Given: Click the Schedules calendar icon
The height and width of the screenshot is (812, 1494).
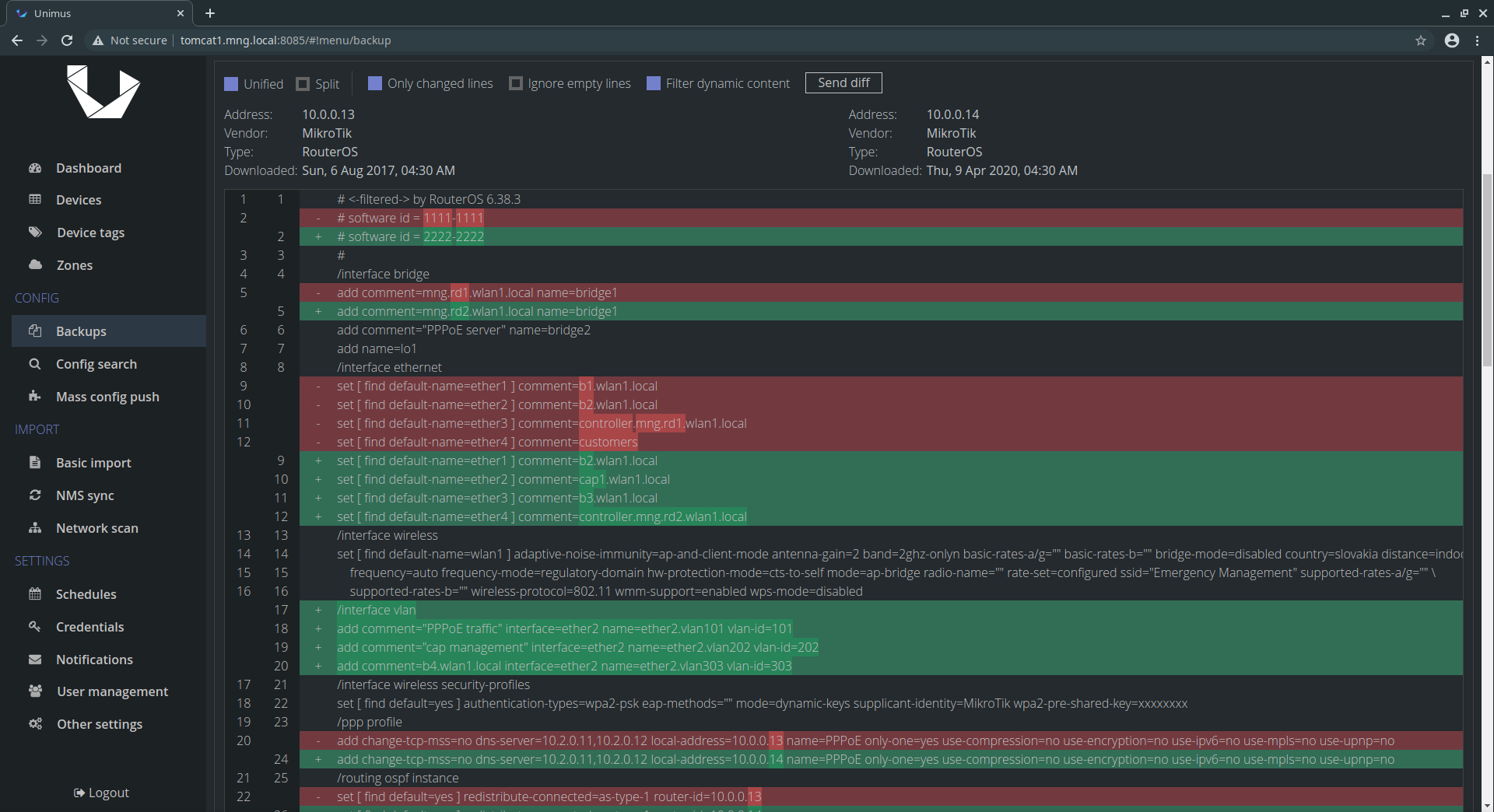Looking at the screenshot, I should tap(35, 594).
